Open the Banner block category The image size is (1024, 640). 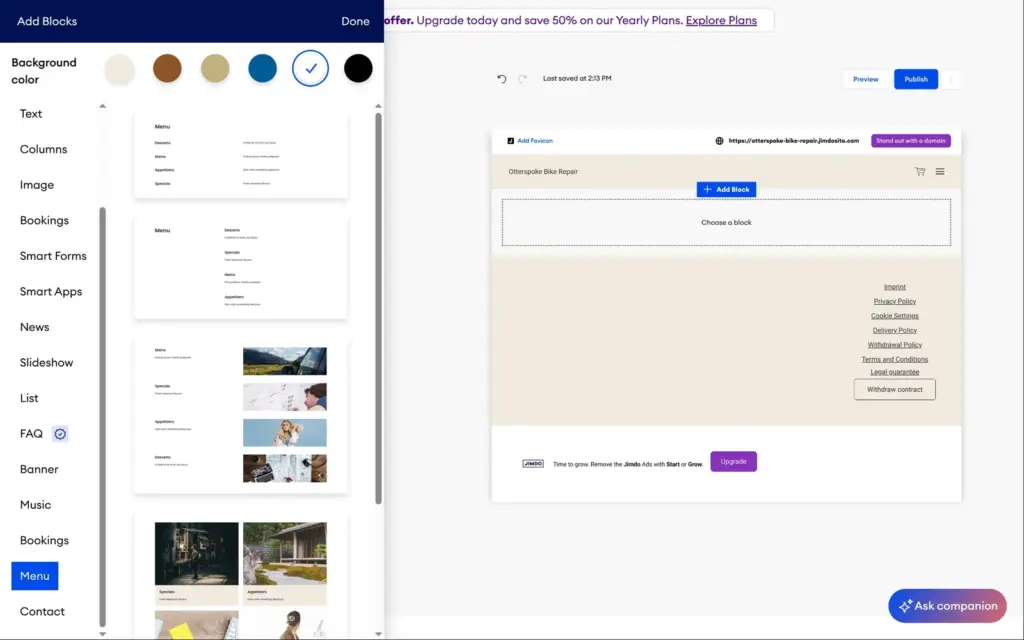pos(39,470)
